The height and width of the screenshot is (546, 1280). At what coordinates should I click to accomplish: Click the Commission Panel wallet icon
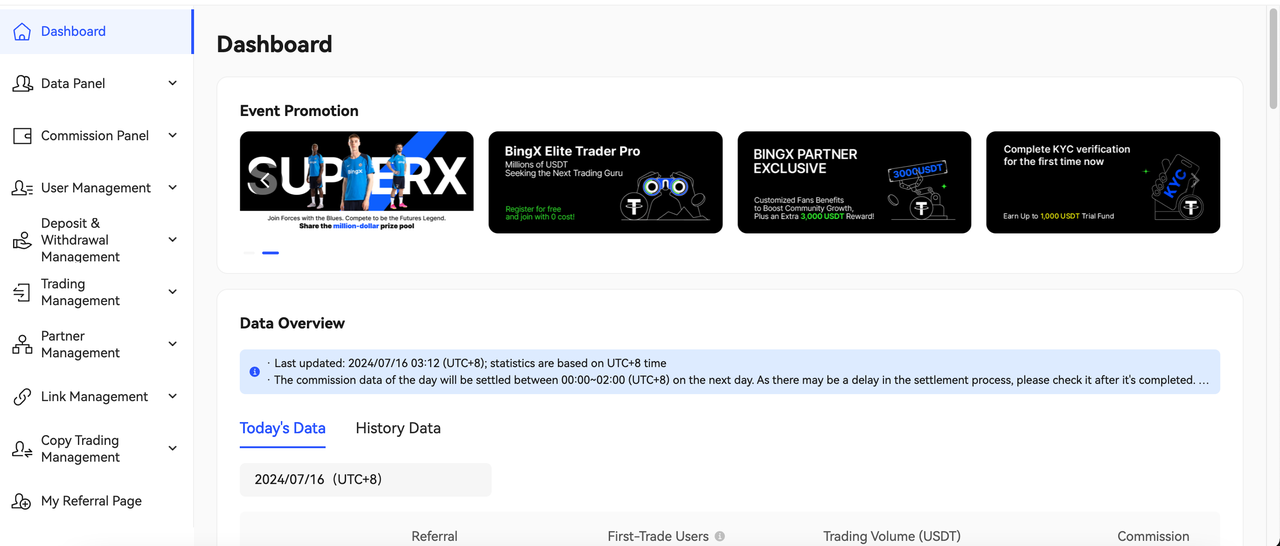point(21,136)
